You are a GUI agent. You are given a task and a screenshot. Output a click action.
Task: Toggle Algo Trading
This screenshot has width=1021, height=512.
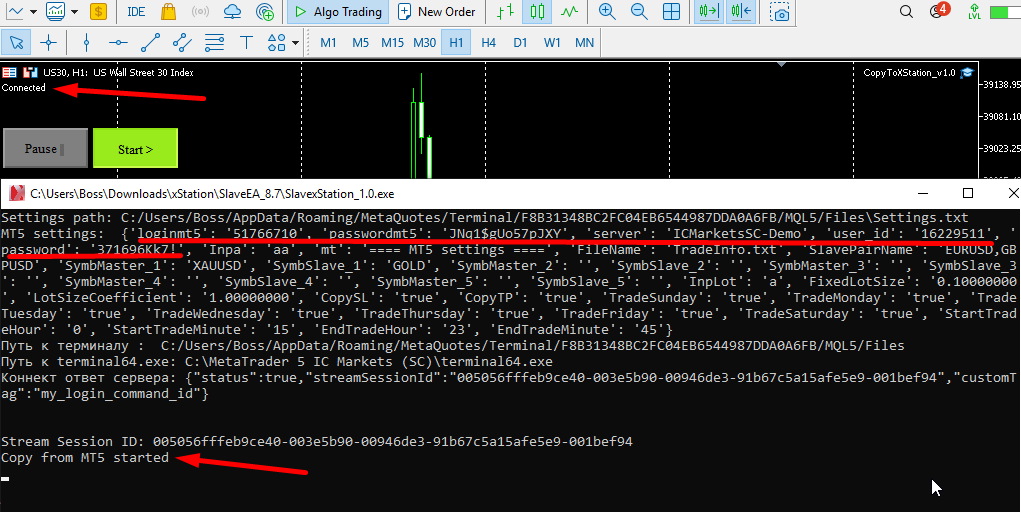click(x=338, y=11)
